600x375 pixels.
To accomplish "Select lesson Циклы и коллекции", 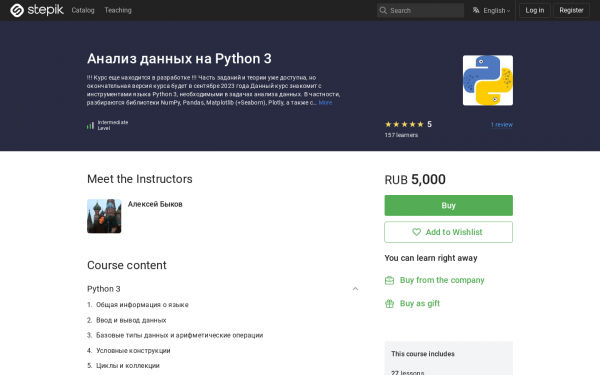I will click(128, 366).
